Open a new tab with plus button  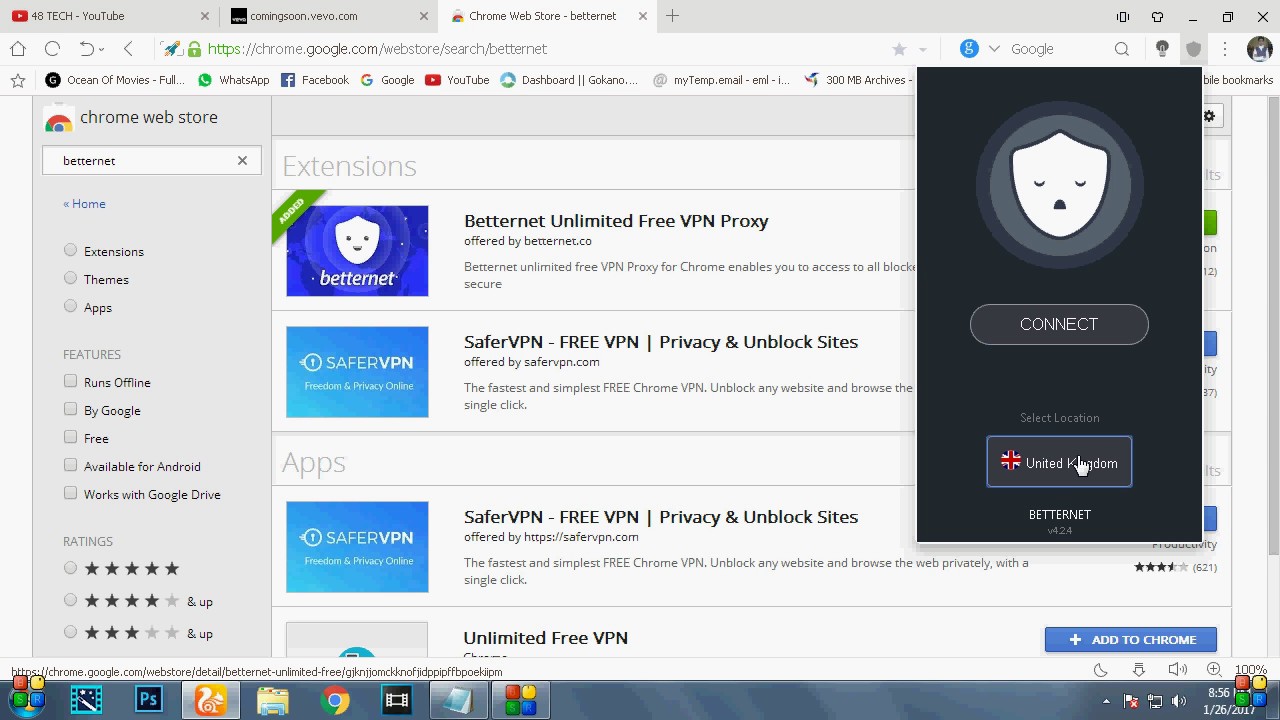click(x=672, y=16)
